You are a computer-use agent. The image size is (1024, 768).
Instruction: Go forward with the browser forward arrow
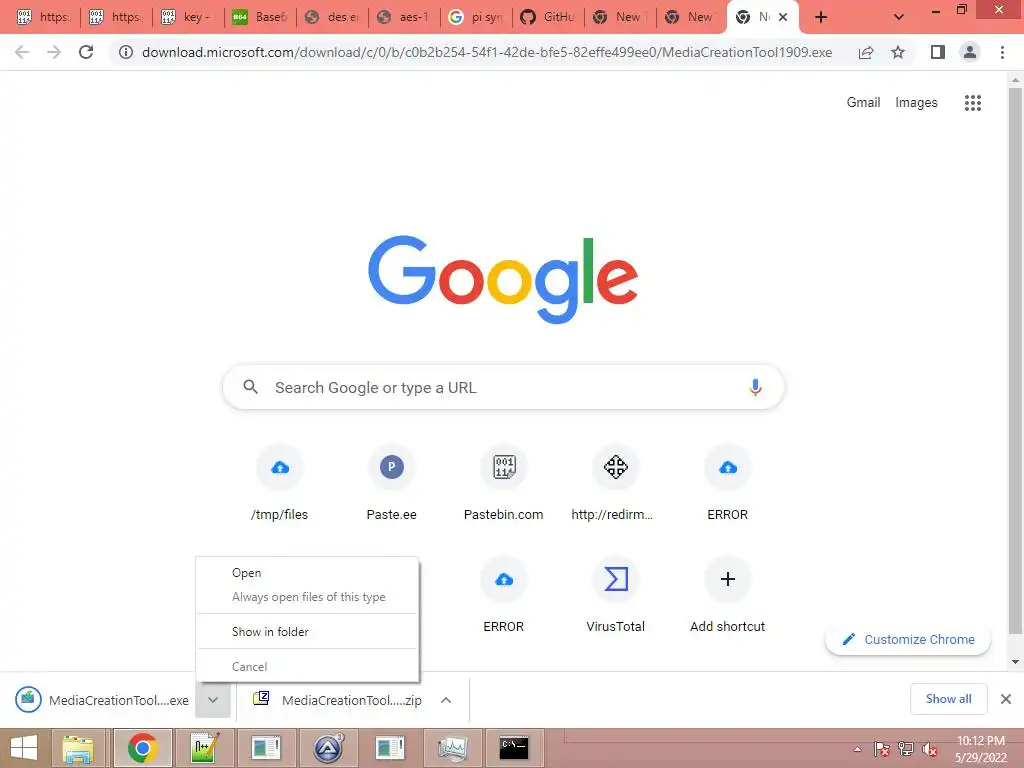click(54, 52)
